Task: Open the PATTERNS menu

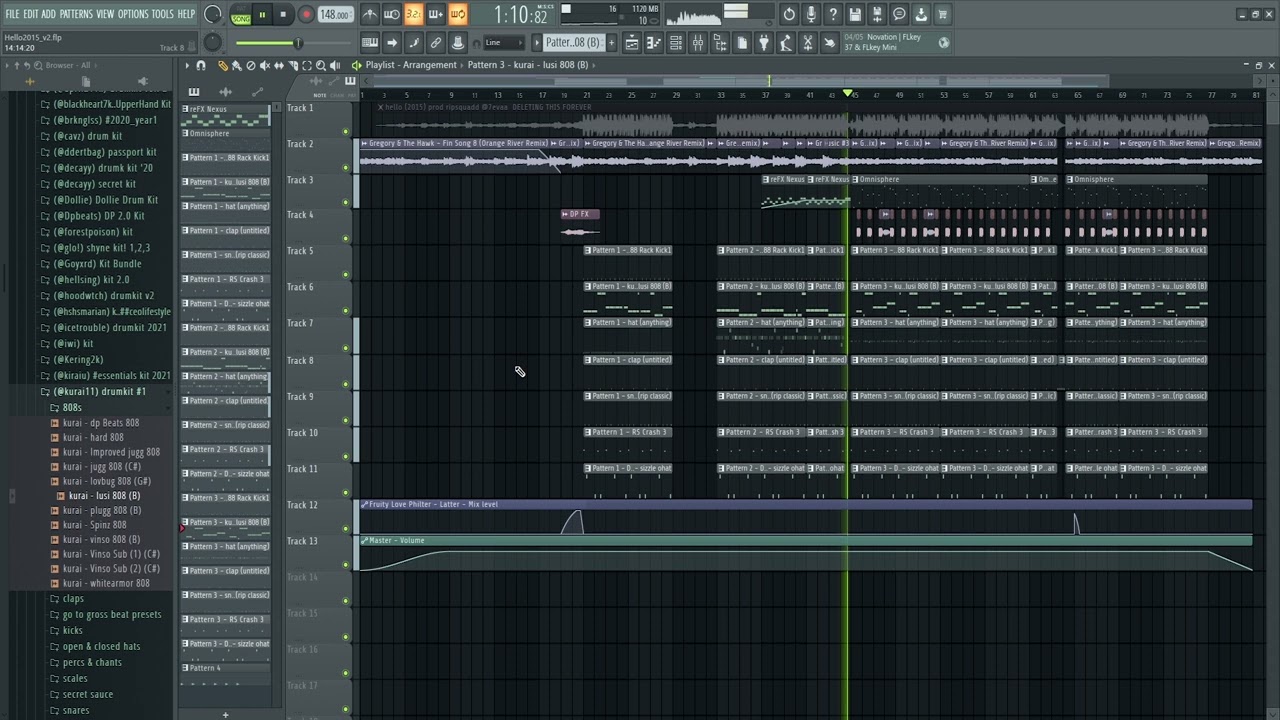Action: pos(76,14)
